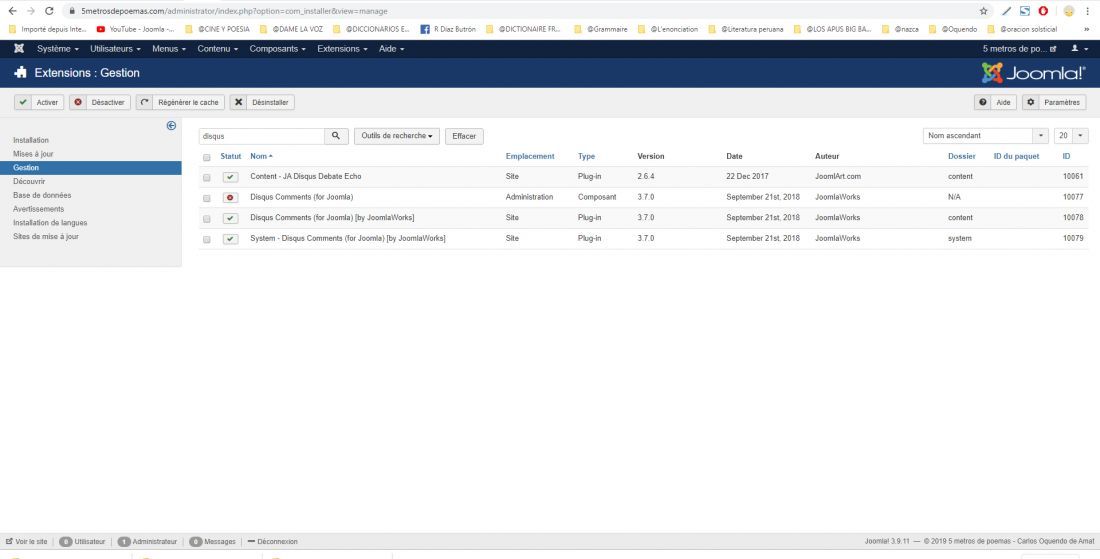
Task: Open the Aide menu in top bar
Action: [x=391, y=49]
